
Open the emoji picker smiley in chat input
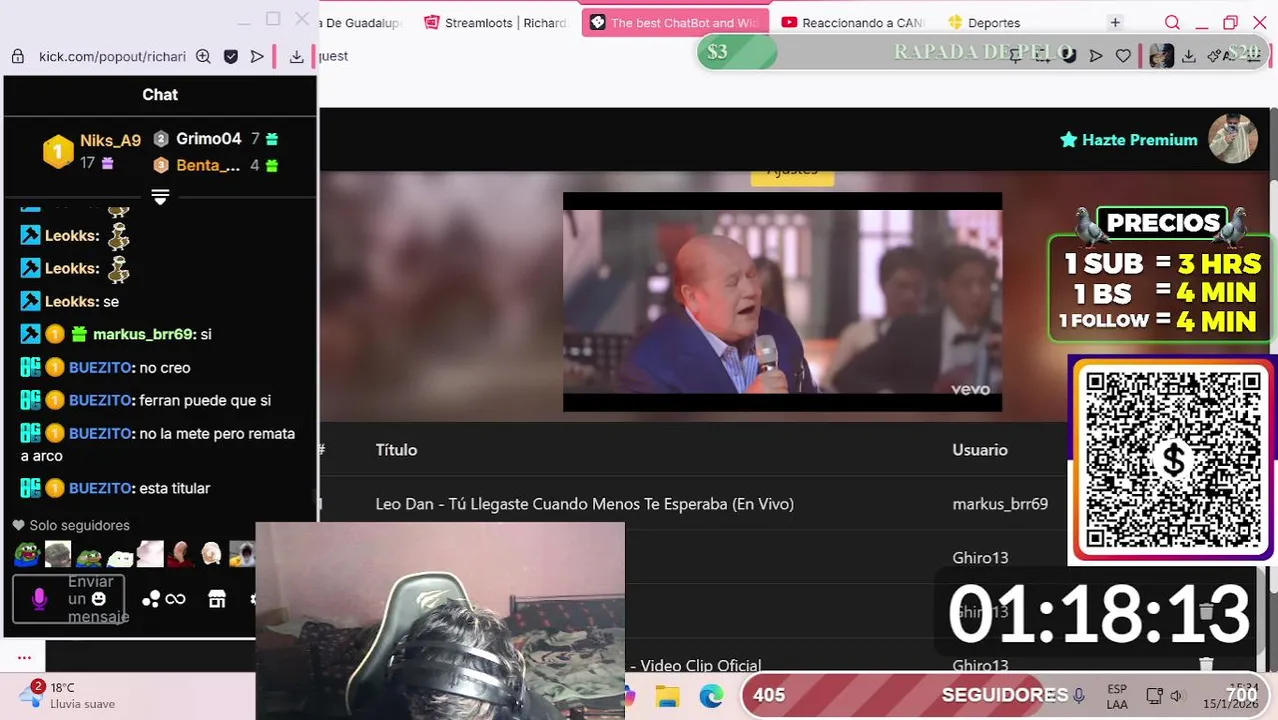point(98,598)
